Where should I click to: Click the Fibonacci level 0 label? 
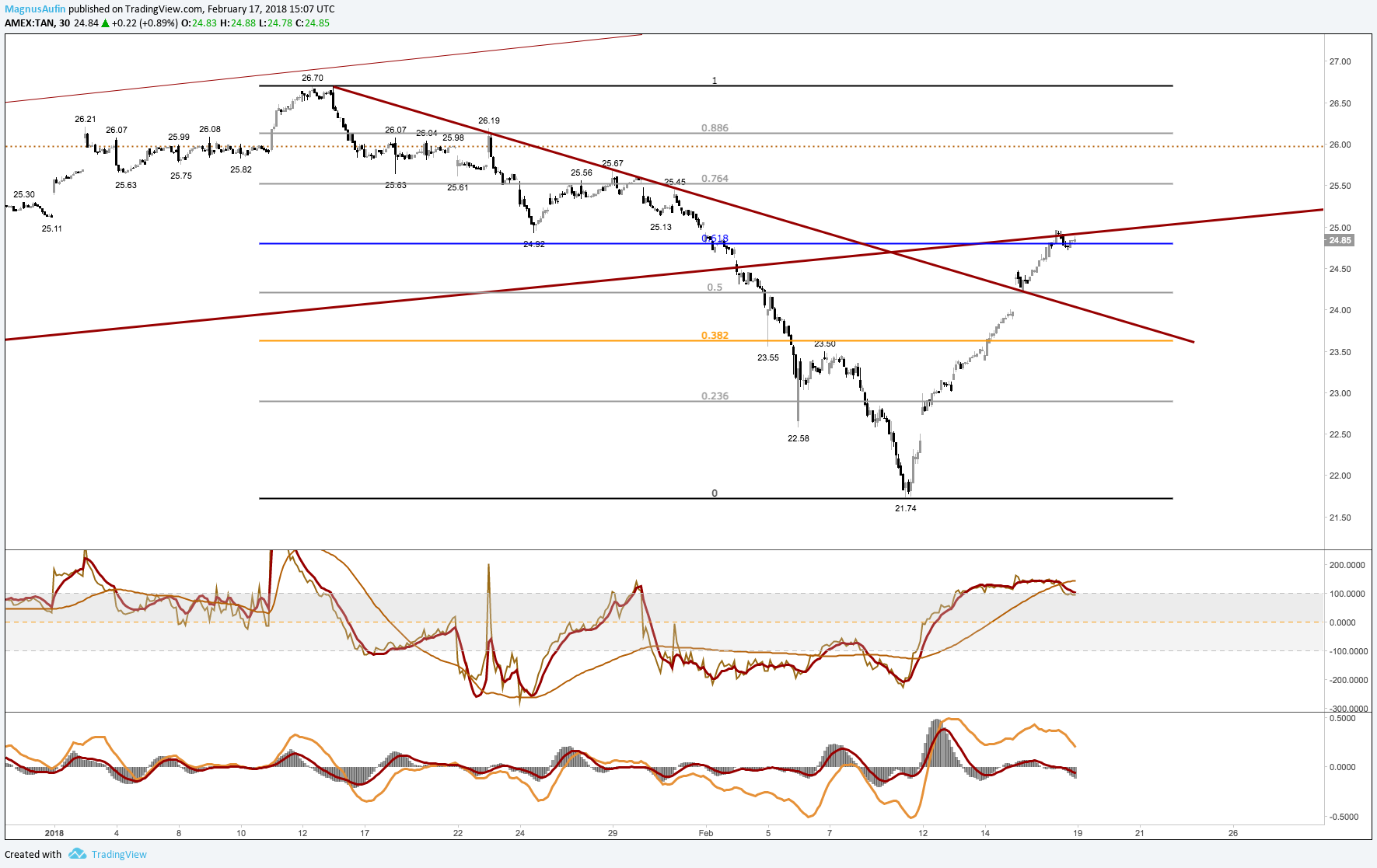point(715,493)
